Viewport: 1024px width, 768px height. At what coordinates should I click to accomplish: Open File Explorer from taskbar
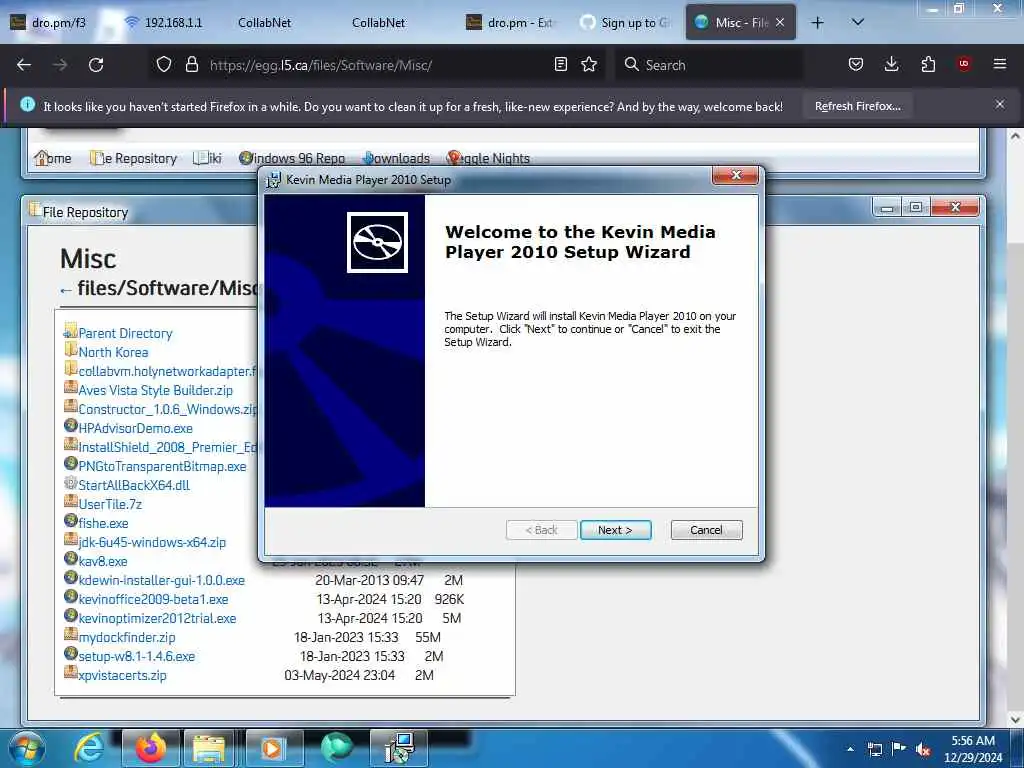tap(209, 748)
